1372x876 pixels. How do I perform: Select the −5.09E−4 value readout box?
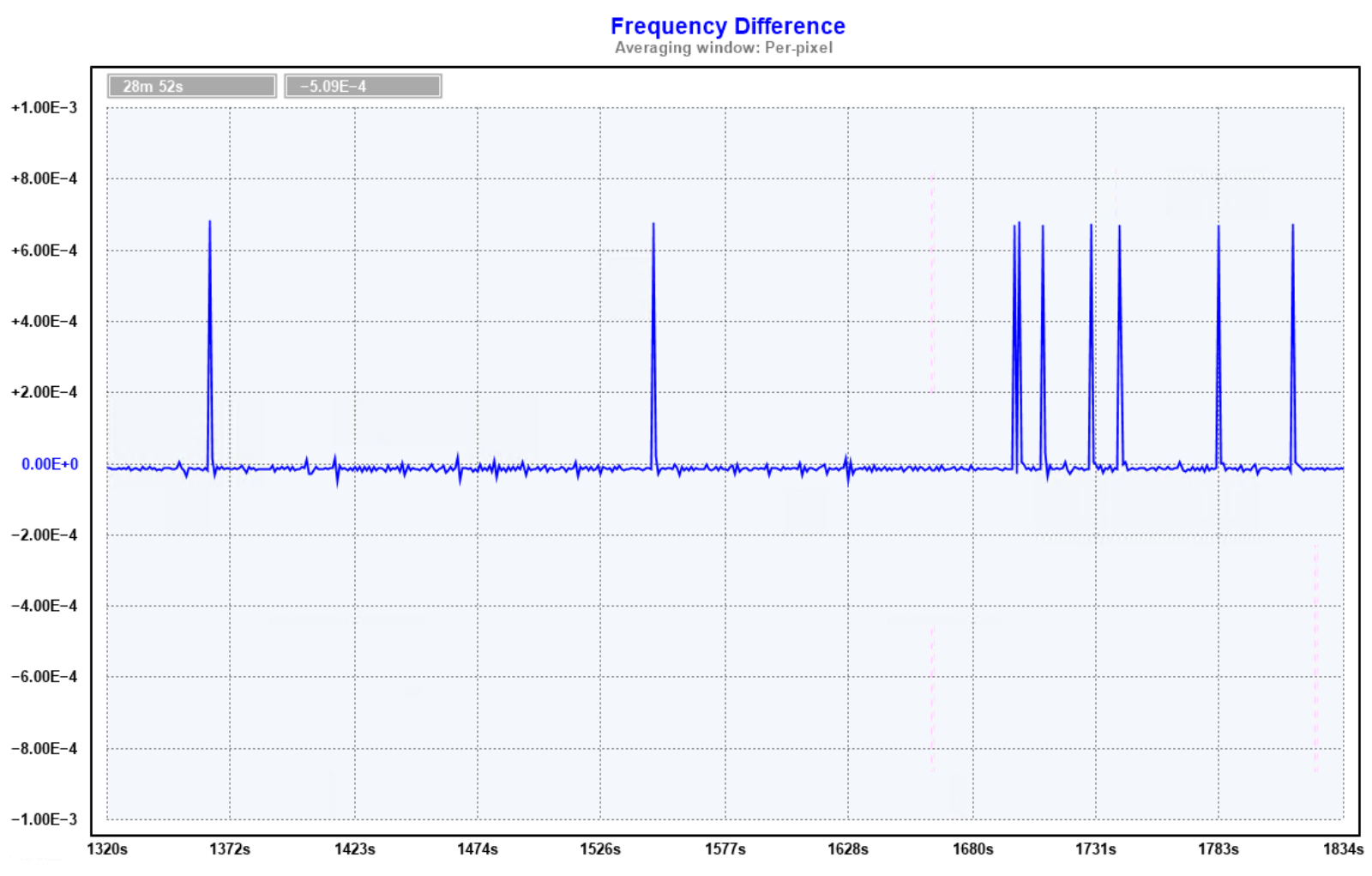click(362, 87)
